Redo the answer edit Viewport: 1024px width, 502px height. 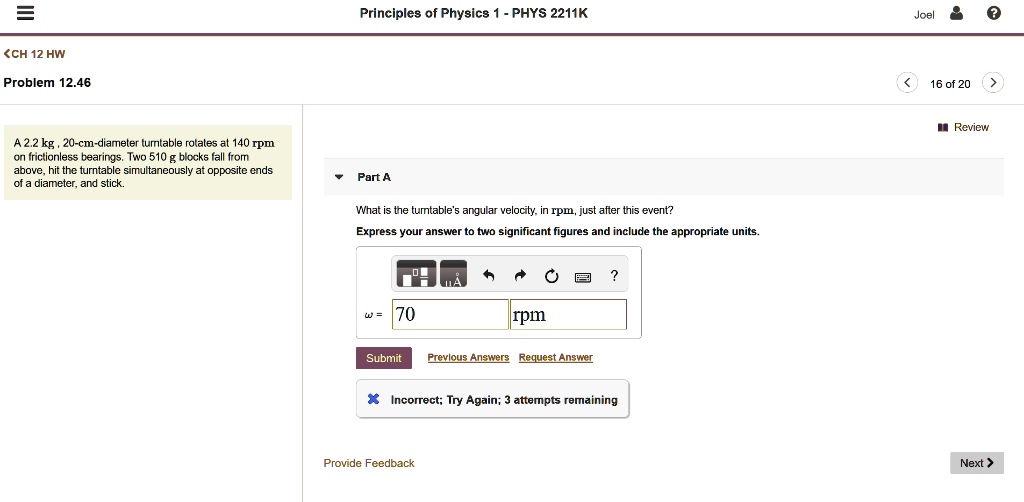[520, 276]
